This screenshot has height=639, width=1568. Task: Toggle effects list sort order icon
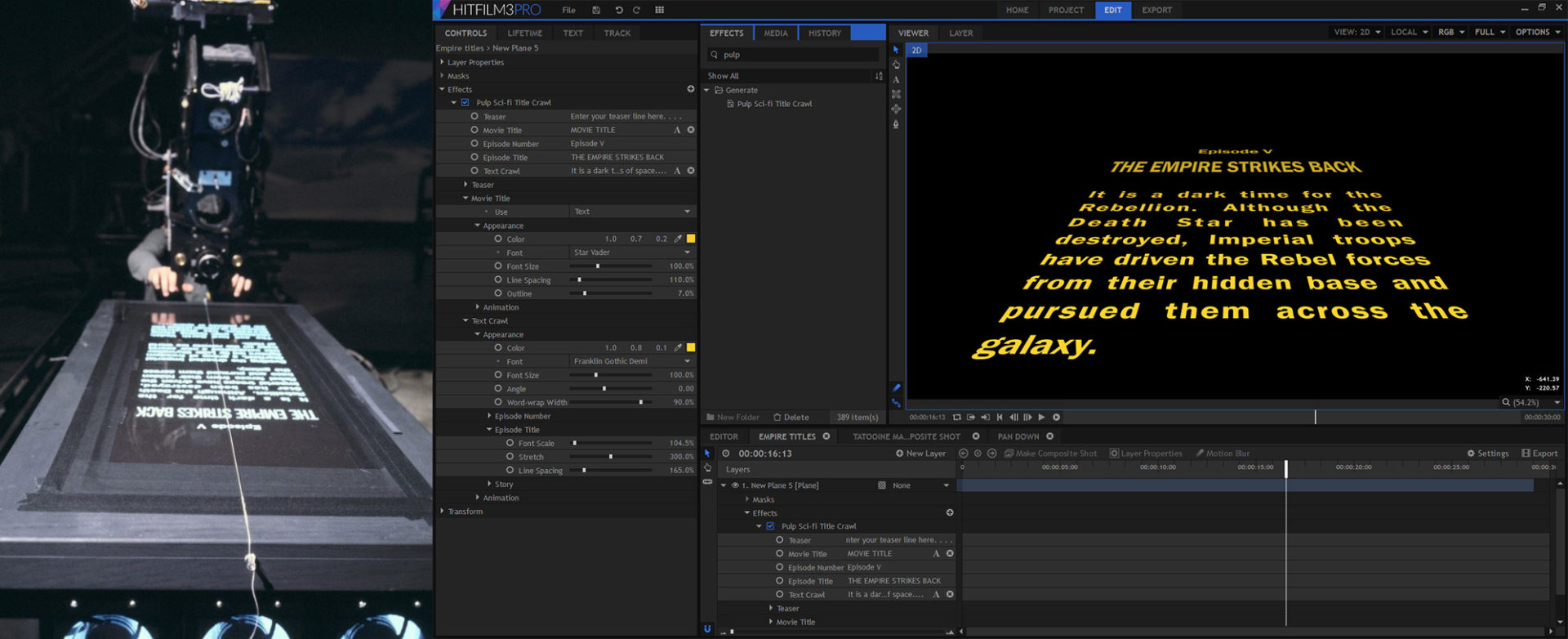879,76
